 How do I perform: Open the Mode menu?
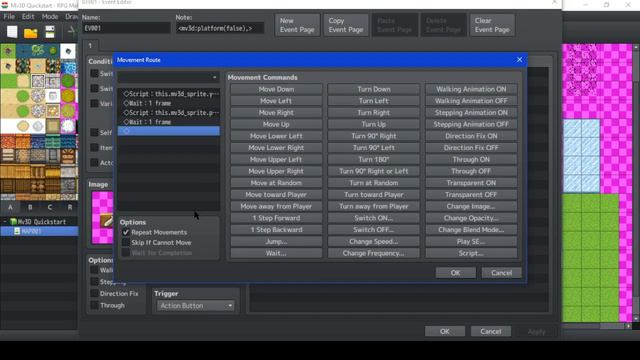coord(50,16)
